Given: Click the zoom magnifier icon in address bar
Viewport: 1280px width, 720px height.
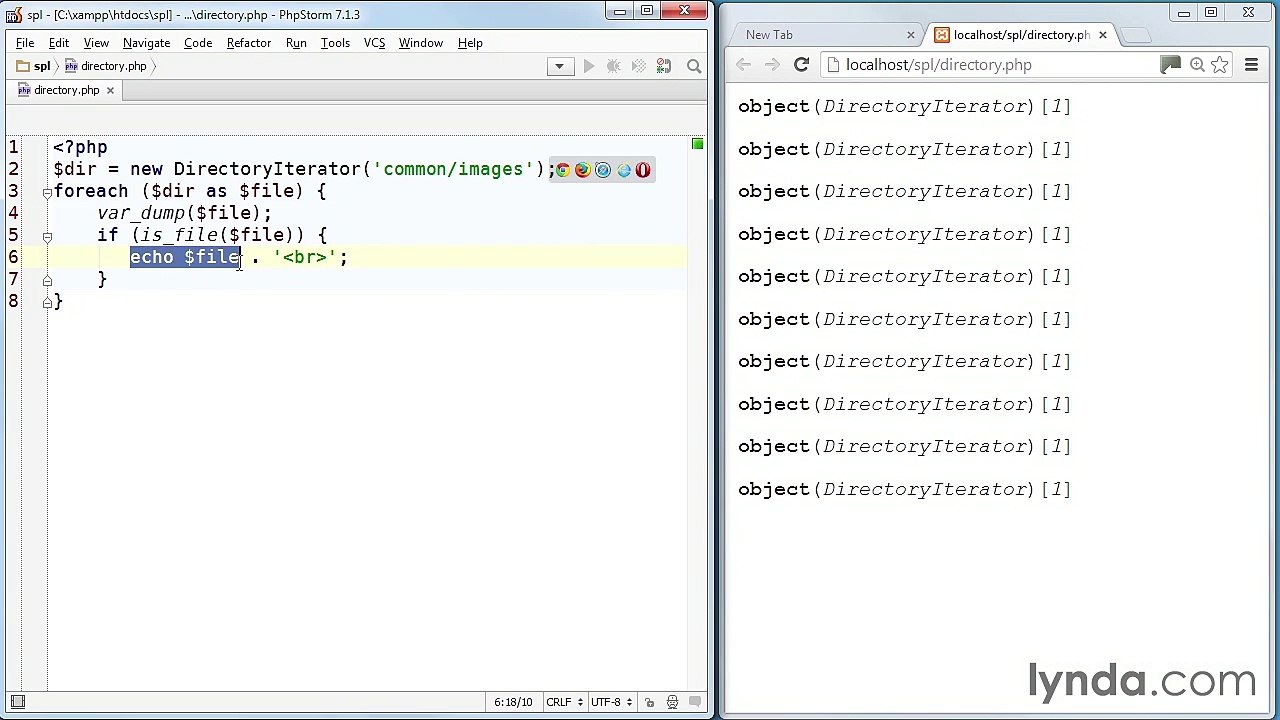Looking at the screenshot, I should pyautogui.click(x=1197, y=65).
